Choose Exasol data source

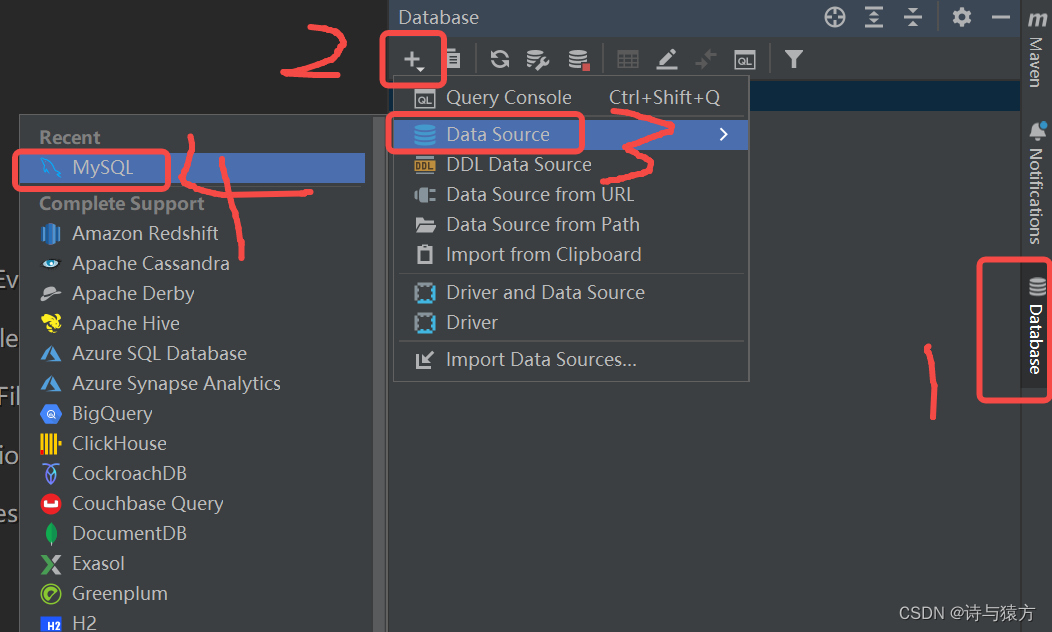(x=193, y=564)
